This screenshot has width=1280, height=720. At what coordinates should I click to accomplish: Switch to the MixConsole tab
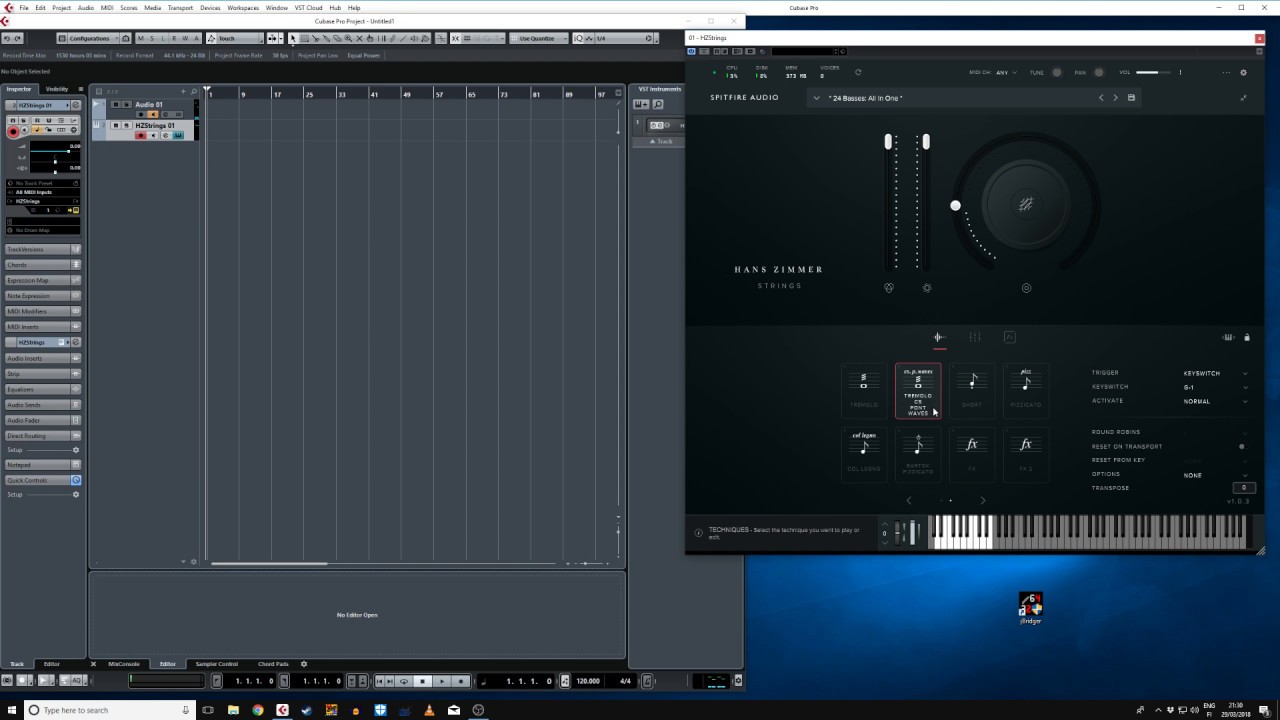tap(124, 664)
